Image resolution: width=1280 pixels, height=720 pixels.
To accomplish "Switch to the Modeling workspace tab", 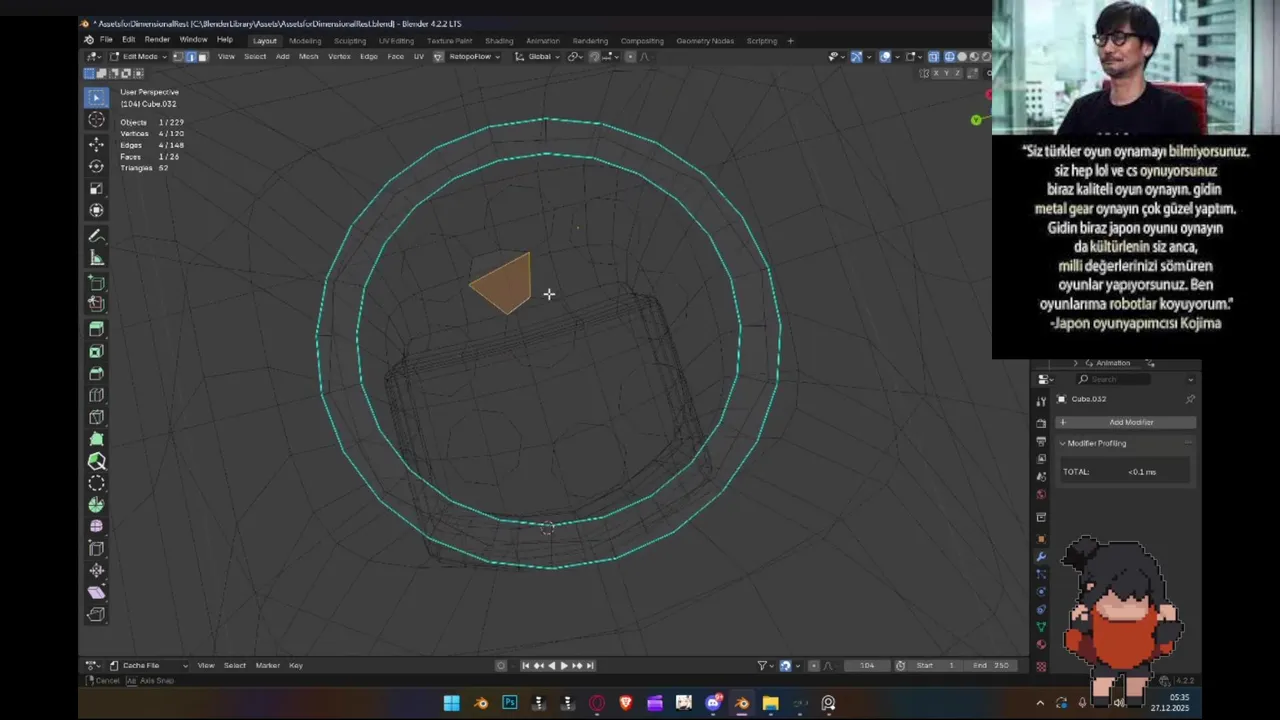I will coord(305,41).
